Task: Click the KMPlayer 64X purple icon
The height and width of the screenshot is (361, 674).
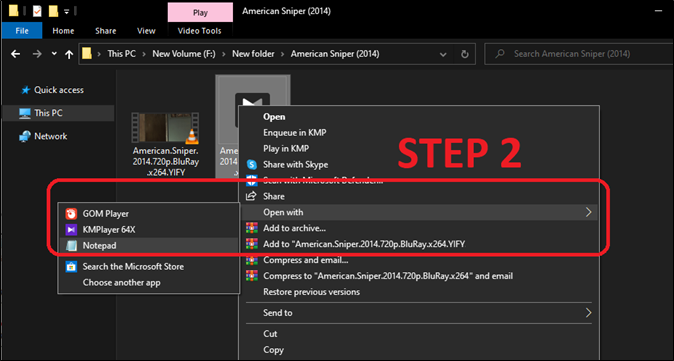Action: click(x=70, y=230)
